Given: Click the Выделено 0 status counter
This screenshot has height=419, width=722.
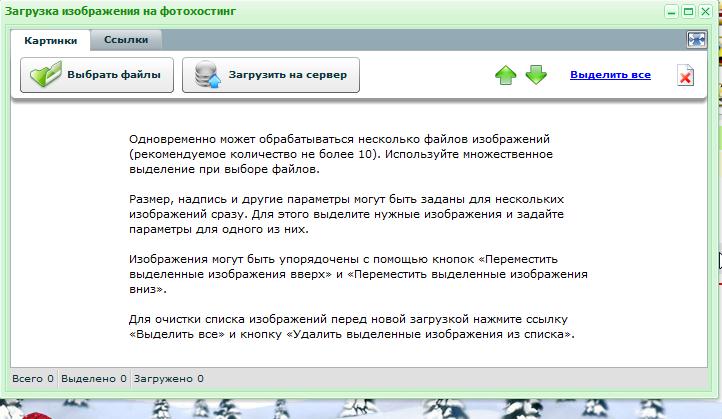Looking at the screenshot, I should (93, 379).
